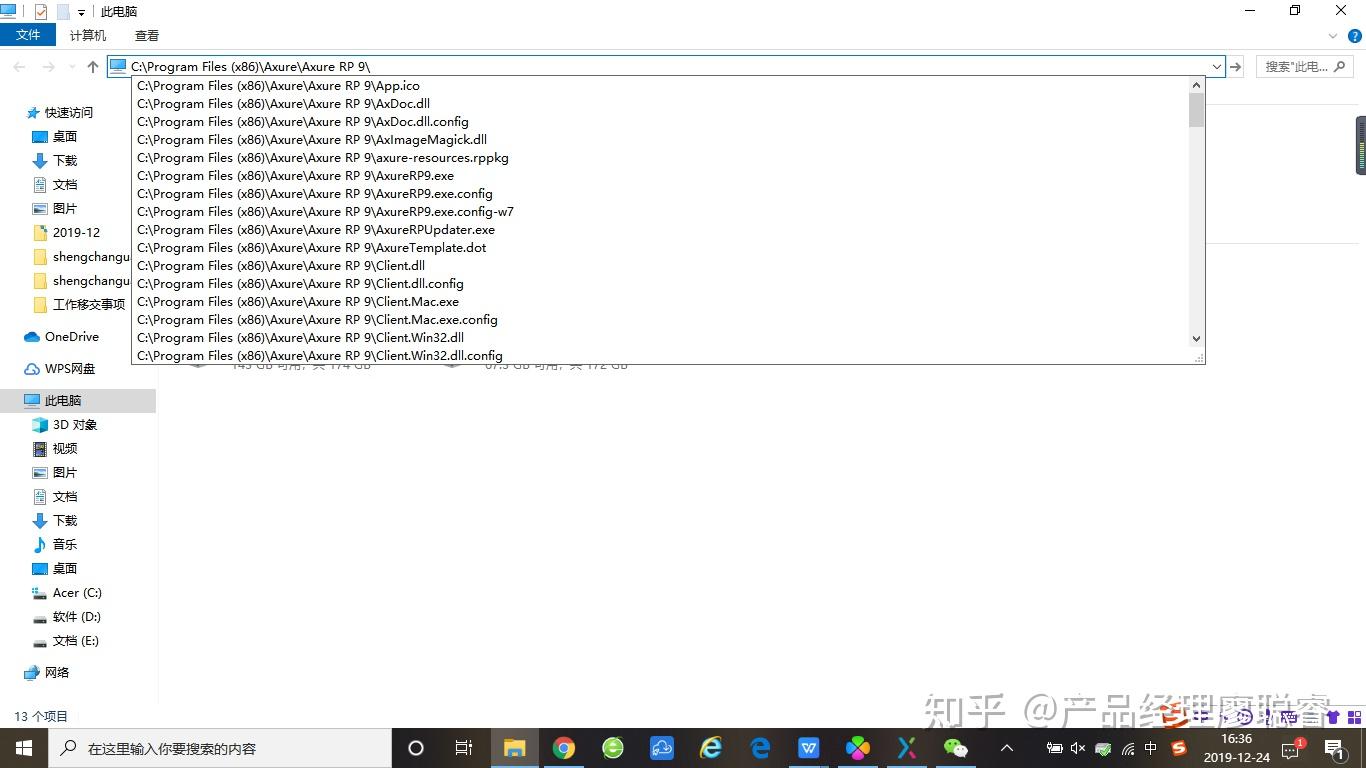Open the Action Center notification icon

1334,749
